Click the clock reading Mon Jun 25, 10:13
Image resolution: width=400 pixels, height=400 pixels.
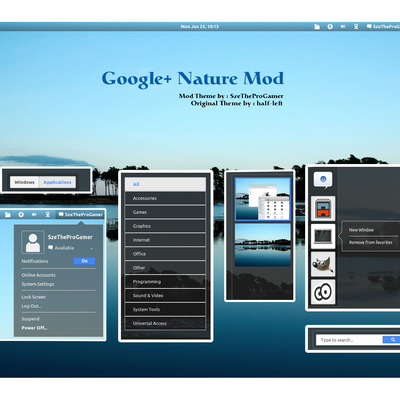coord(200,27)
